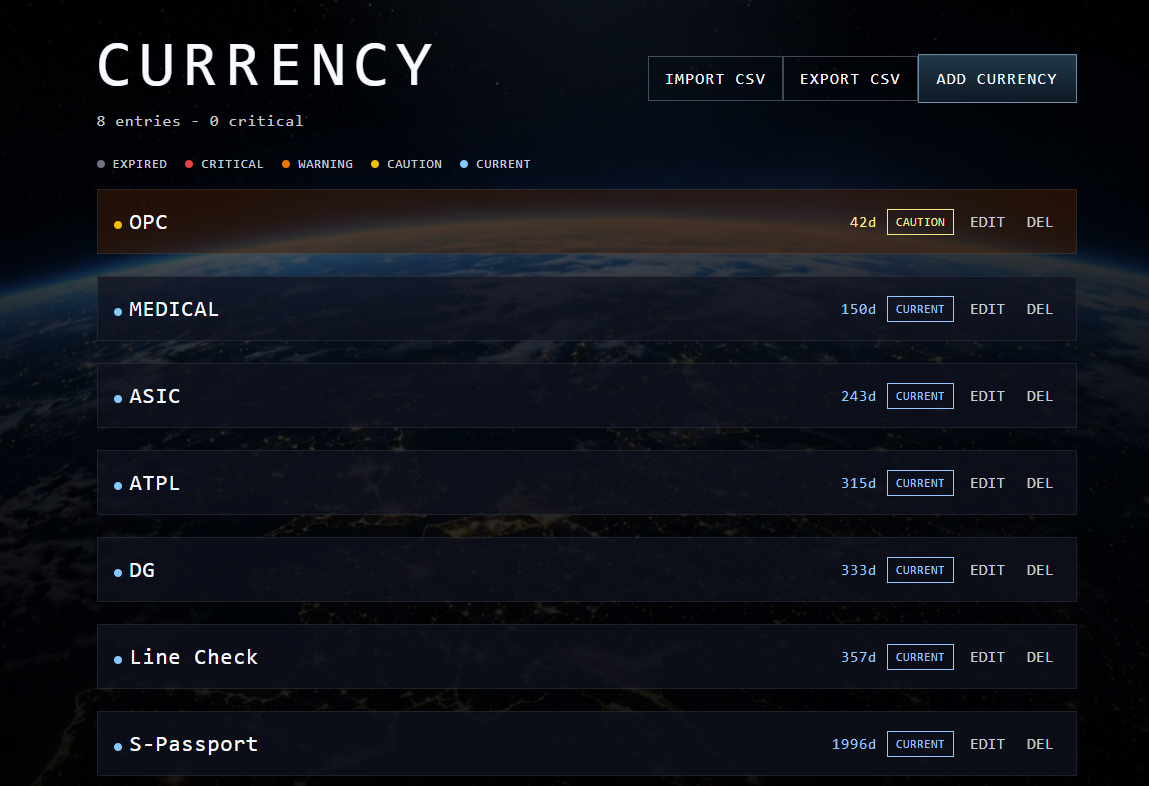Select the Line Check entry name

pos(193,657)
